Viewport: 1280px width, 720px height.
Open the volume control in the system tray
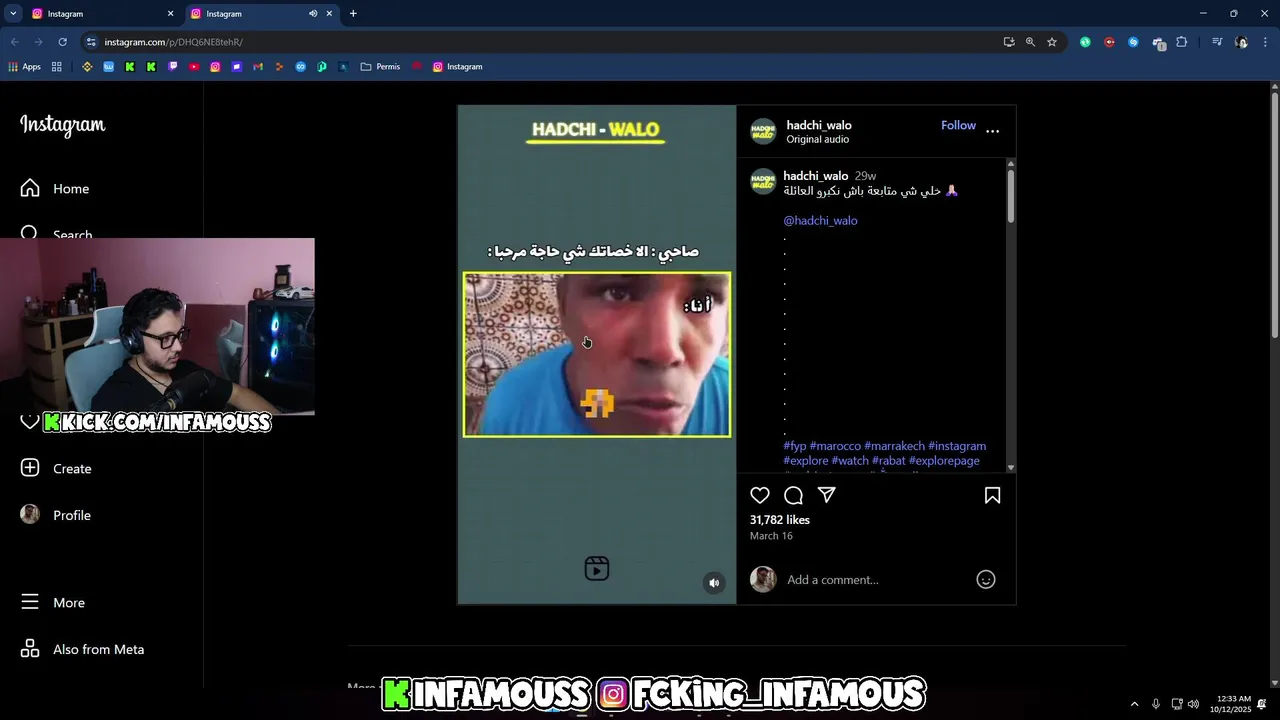point(1193,704)
